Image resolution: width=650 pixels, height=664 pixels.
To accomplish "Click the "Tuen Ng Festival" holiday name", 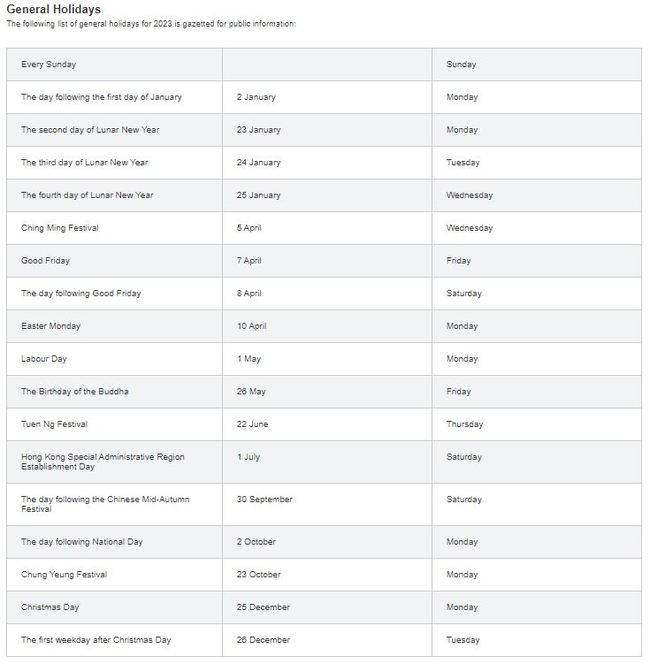I will 54,424.
